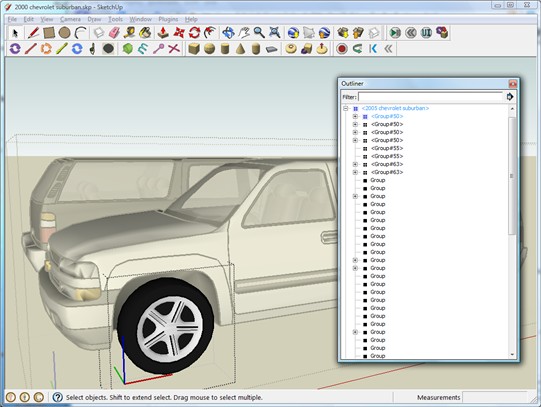Open the Window menu
Image resolution: width=541 pixels, height=407 pixels.
point(140,19)
